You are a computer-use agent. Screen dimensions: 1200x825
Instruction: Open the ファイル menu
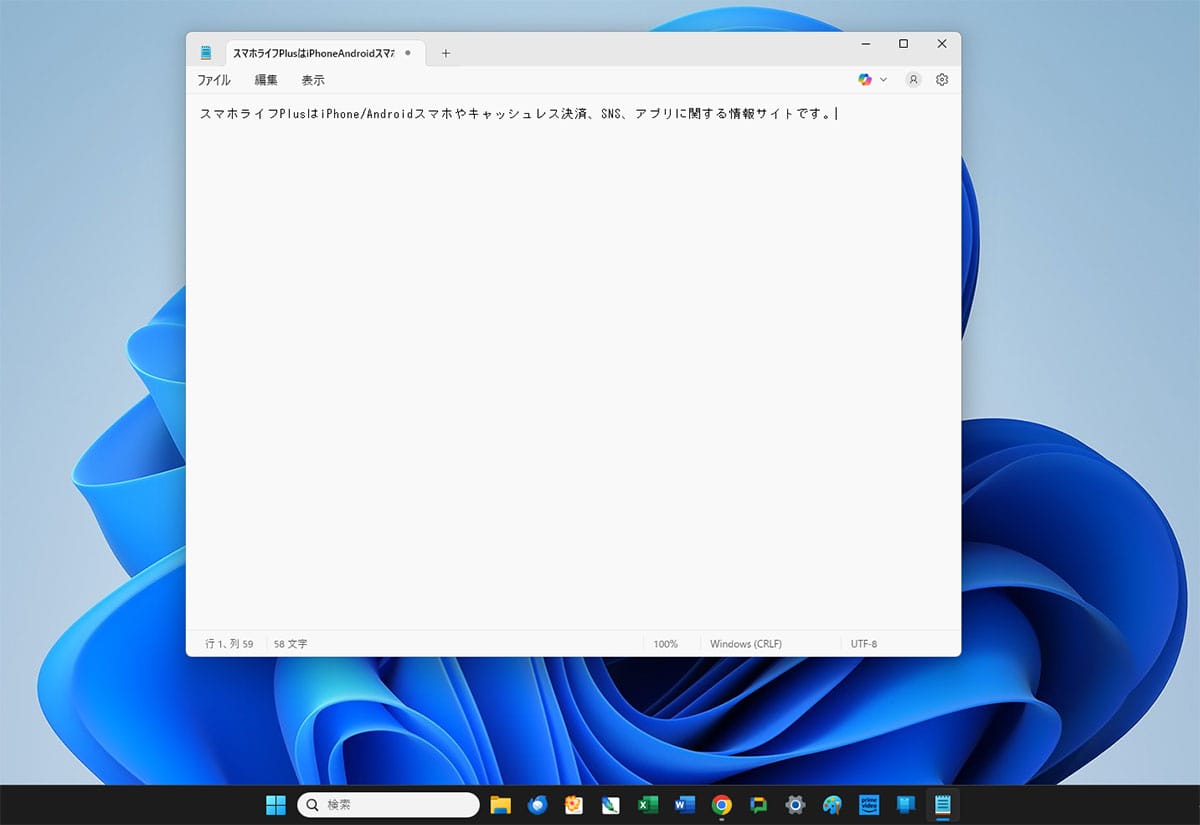pos(214,80)
